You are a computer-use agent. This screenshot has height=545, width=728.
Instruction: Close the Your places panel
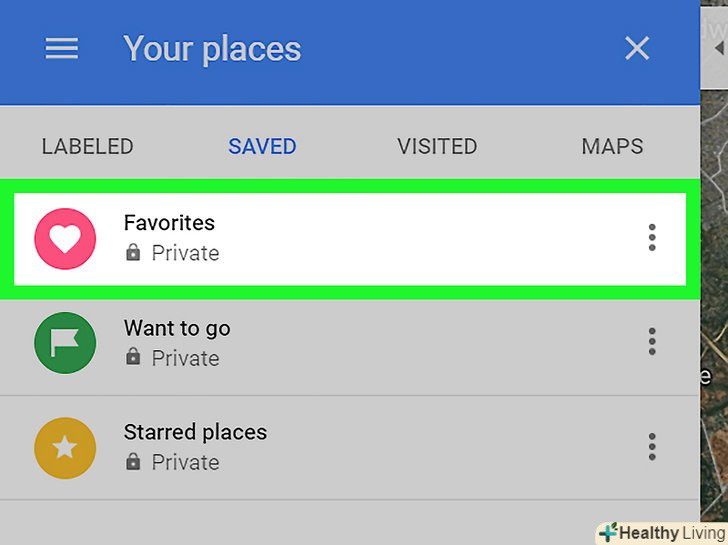click(x=637, y=49)
